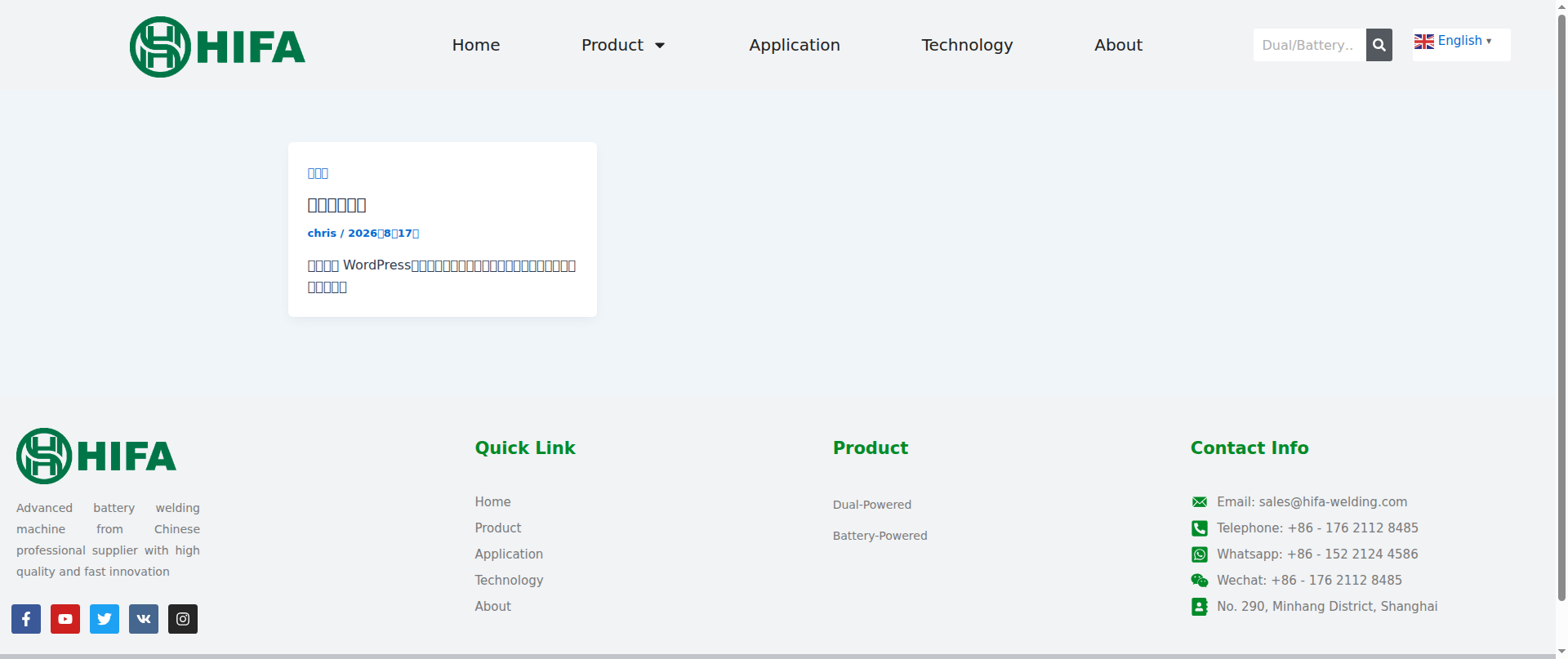Click the WeChat icon in Contact Info

pyautogui.click(x=1199, y=581)
